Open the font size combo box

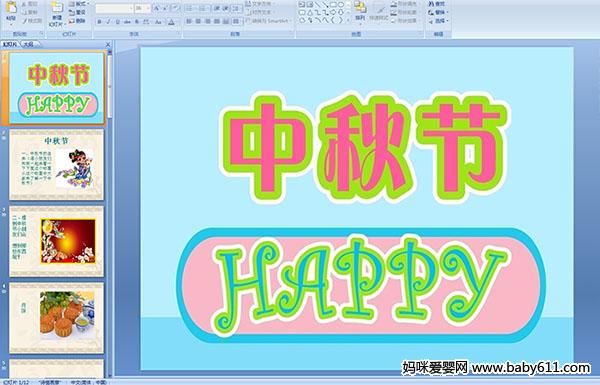[142, 8]
